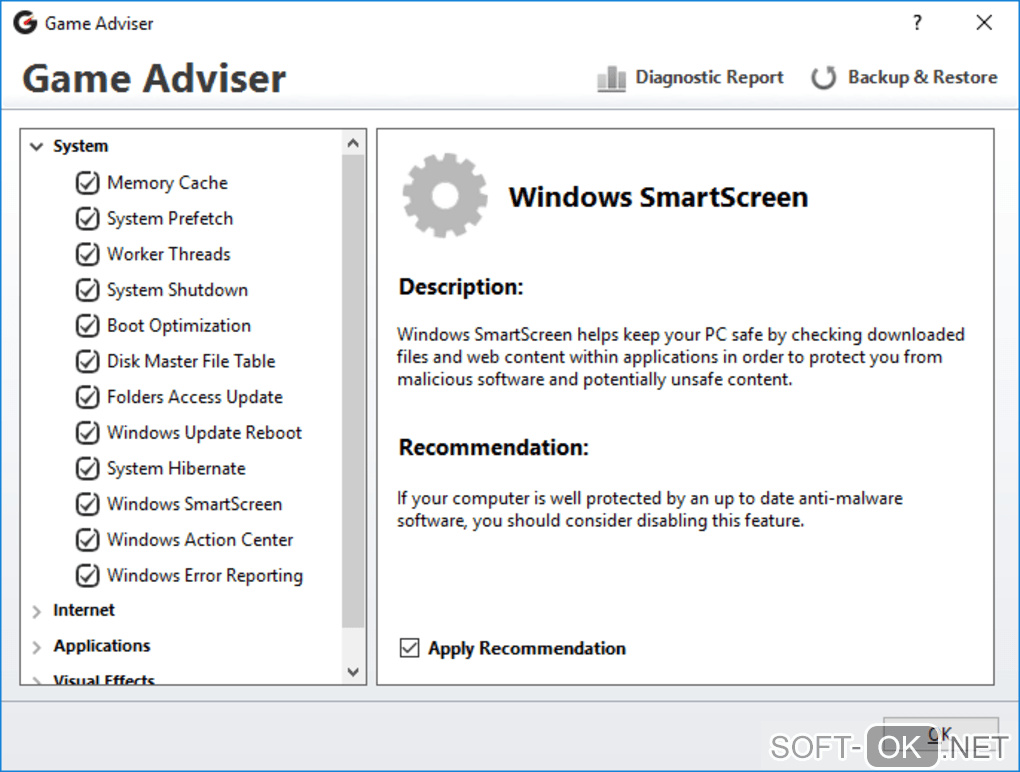Disable the Apply Recommendation checkbox
Viewport: 1020px width, 772px height.
[409, 648]
